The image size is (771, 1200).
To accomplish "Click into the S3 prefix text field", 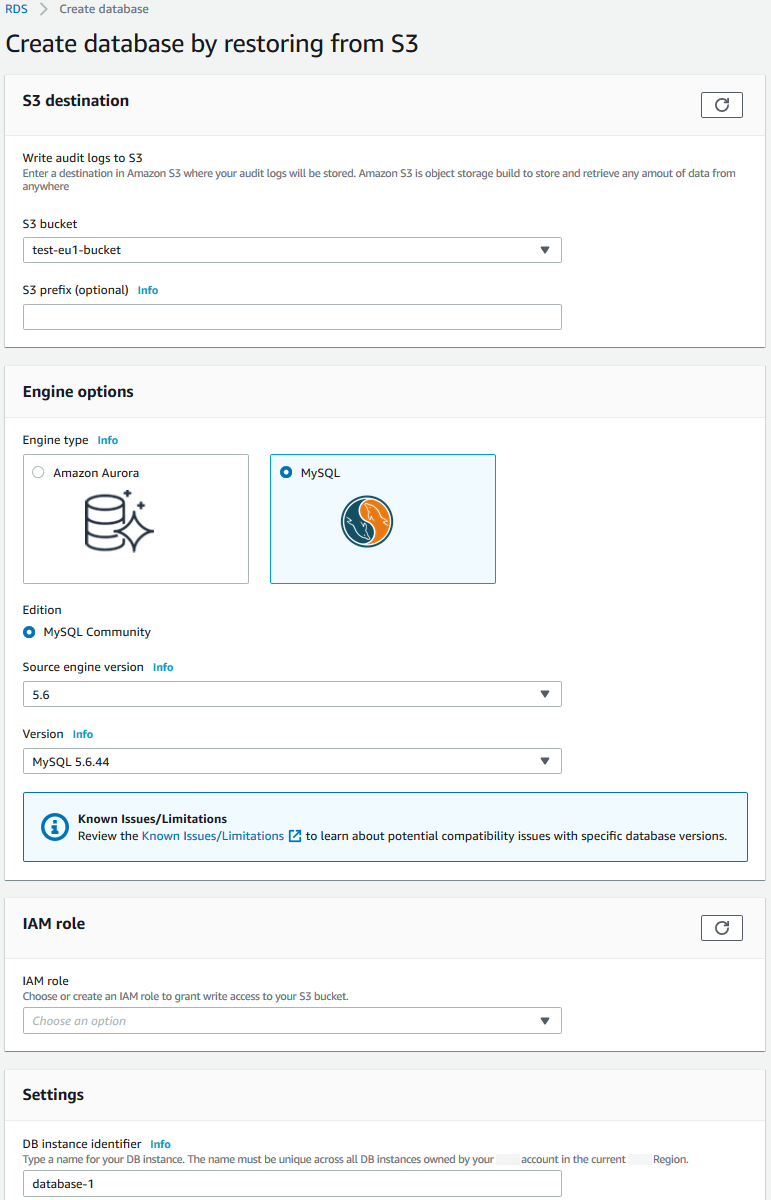I will coord(292,317).
